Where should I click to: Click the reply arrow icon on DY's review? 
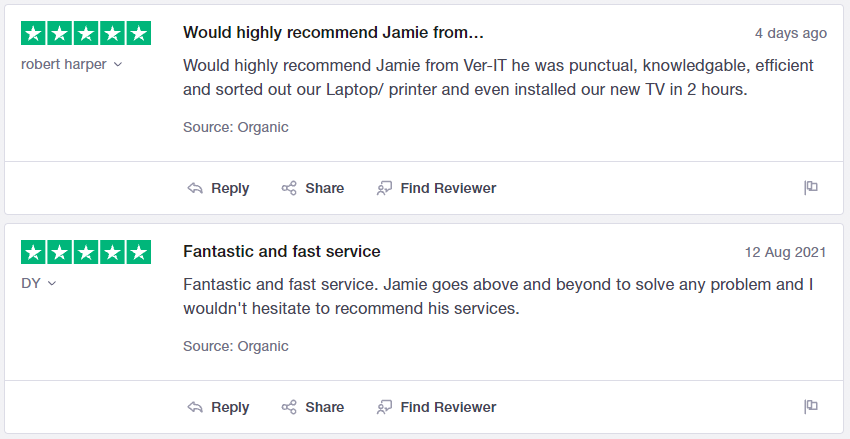pyautogui.click(x=195, y=407)
